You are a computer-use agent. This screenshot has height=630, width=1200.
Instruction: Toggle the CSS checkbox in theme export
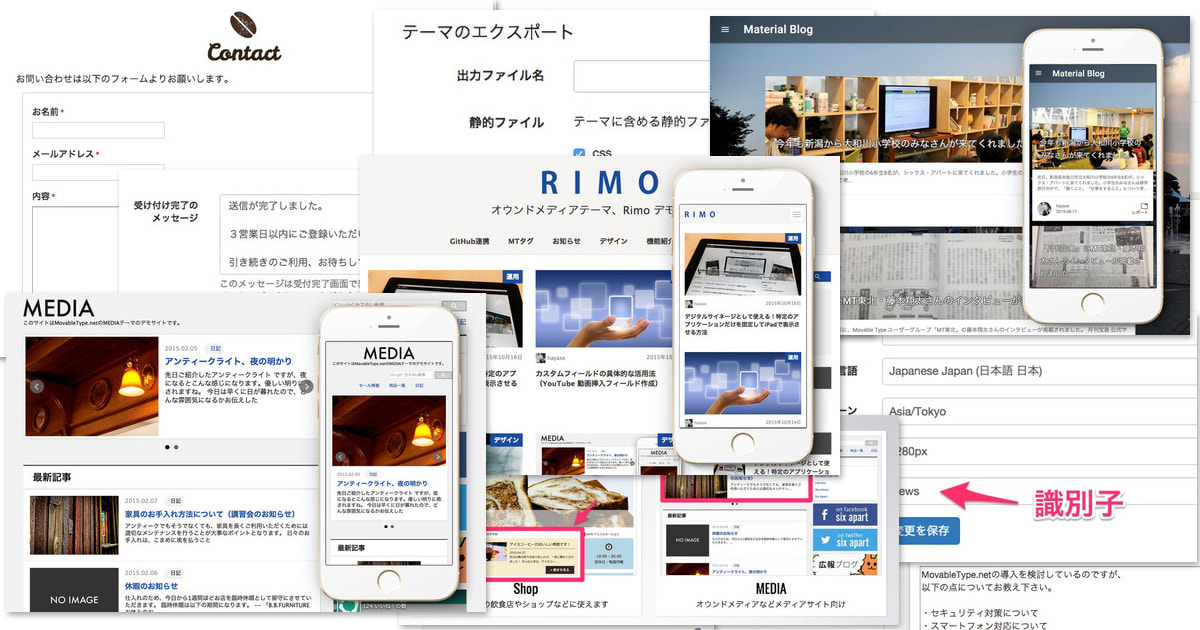pyautogui.click(x=579, y=153)
